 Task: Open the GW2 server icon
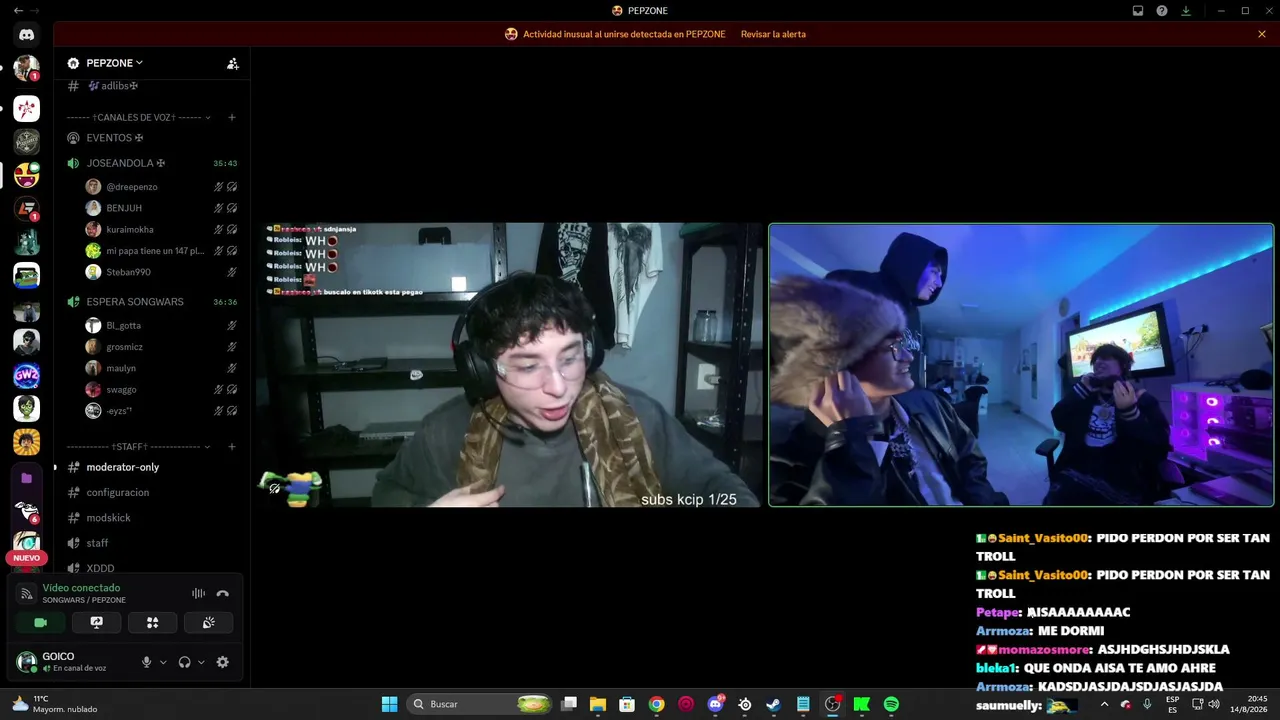pos(27,375)
